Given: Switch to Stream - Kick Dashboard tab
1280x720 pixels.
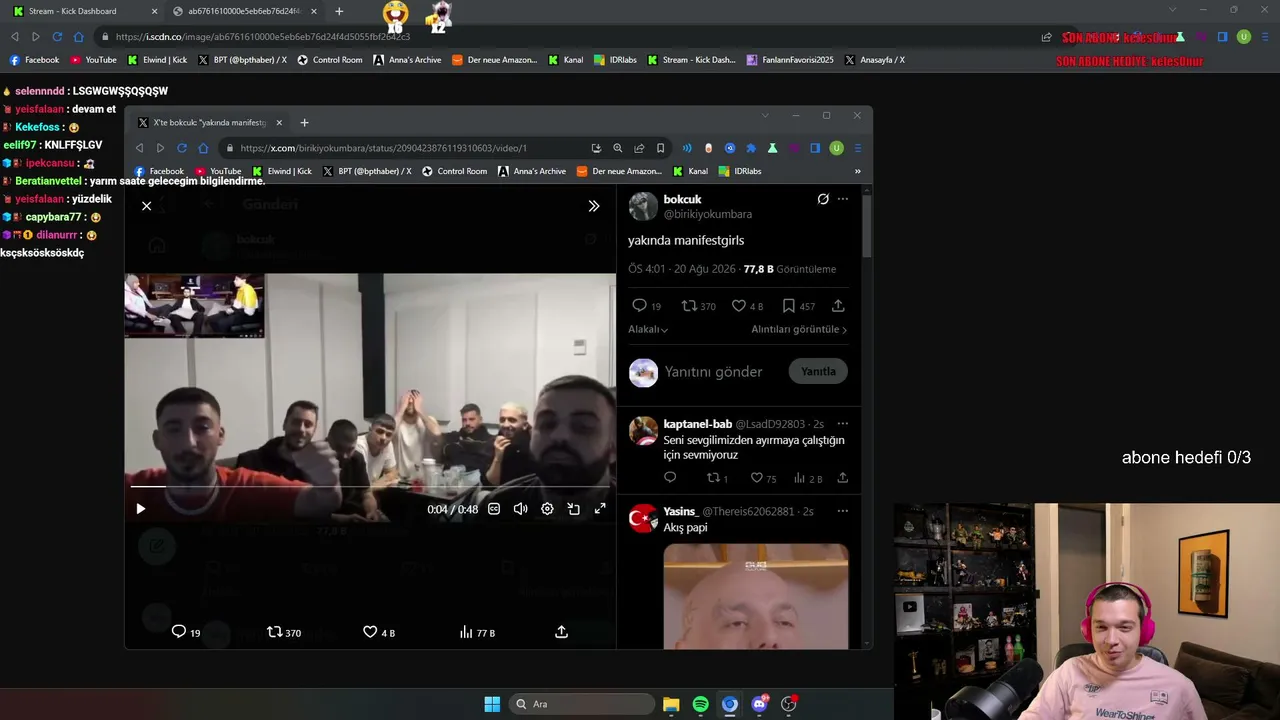Looking at the screenshot, I should [83, 11].
